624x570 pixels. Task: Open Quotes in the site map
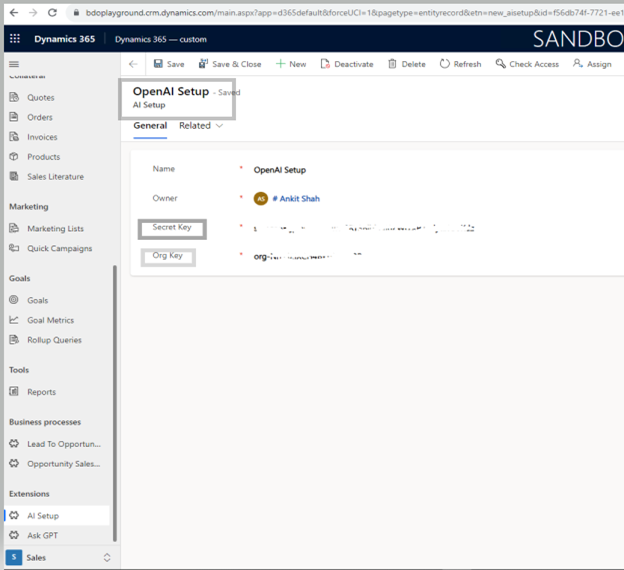coord(41,98)
